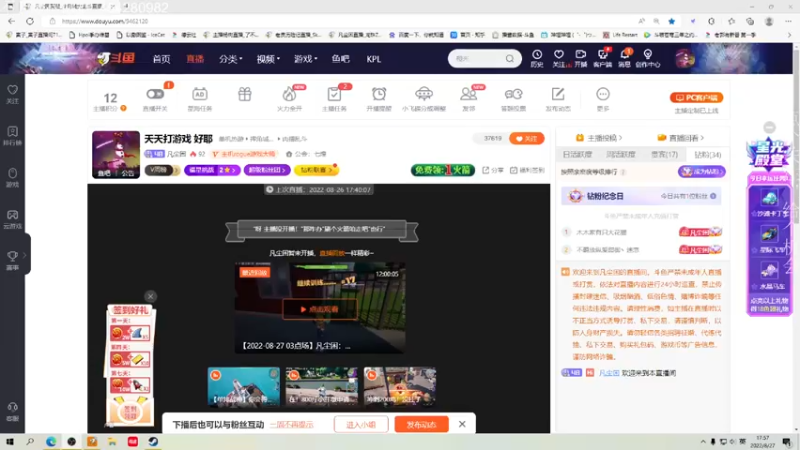The image size is (800, 450).
Task: Open the user avatar in Douyu header
Action: 685,59
